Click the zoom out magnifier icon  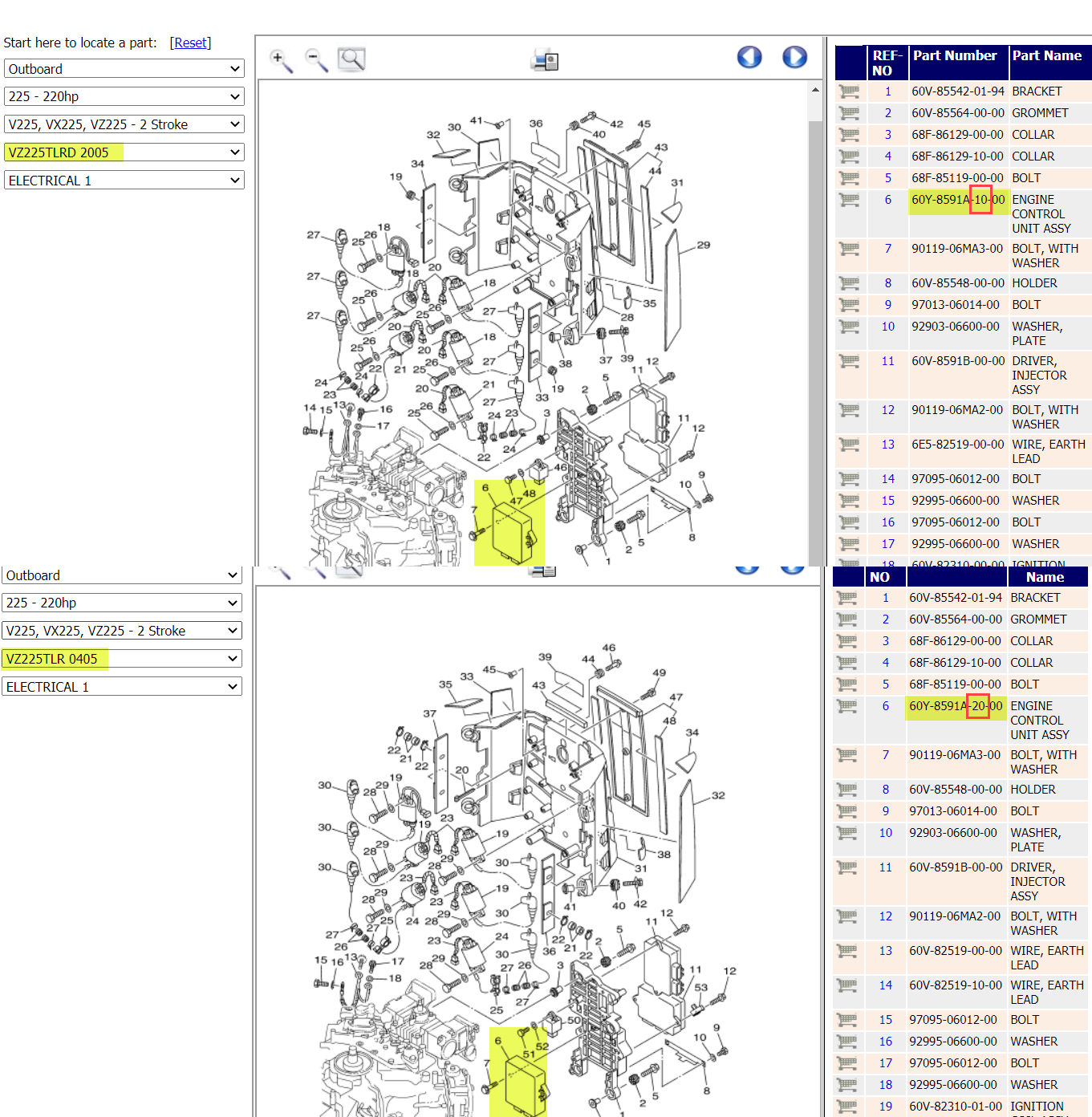point(317,59)
